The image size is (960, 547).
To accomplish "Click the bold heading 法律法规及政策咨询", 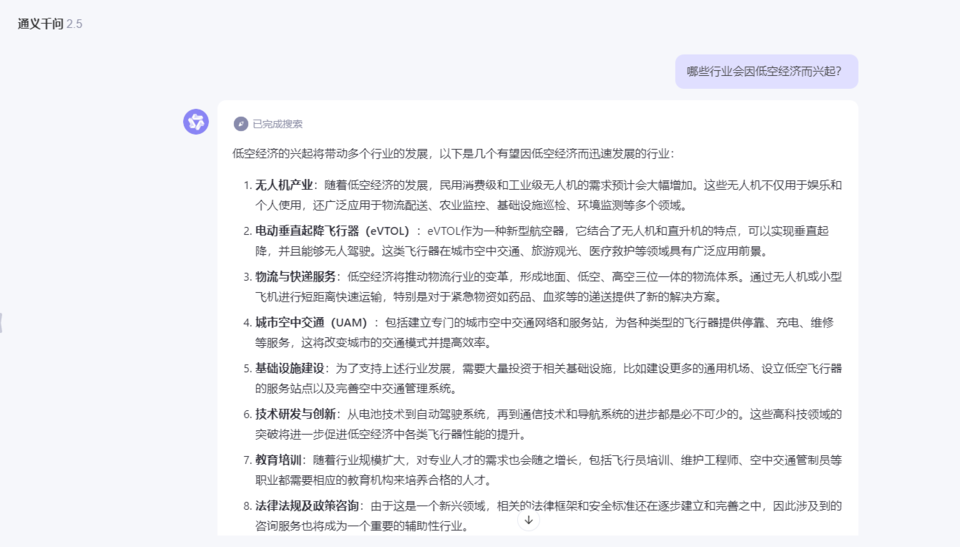I will tap(307, 506).
